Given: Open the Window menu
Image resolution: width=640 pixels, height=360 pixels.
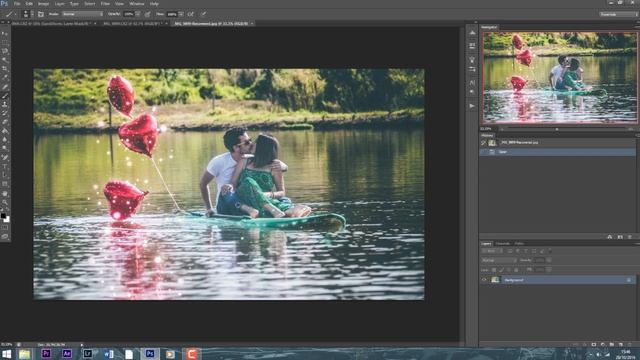Looking at the screenshot, I should coord(137,4).
